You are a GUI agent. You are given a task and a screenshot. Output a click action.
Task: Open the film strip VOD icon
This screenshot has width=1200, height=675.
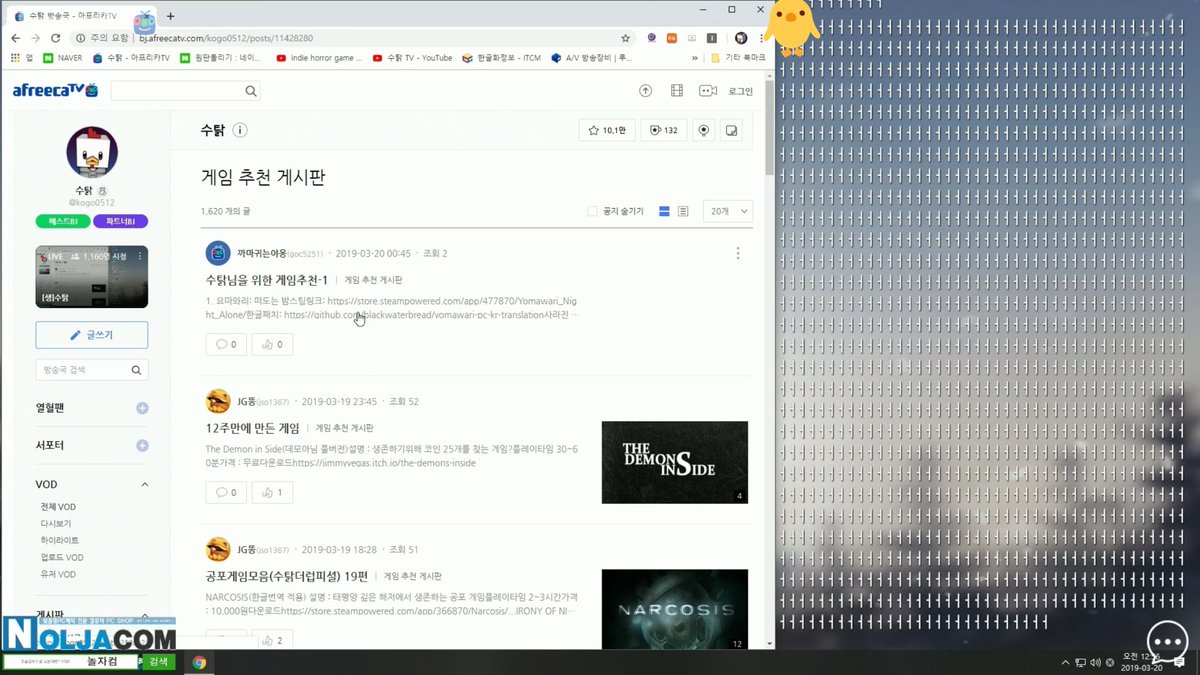[x=677, y=91]
